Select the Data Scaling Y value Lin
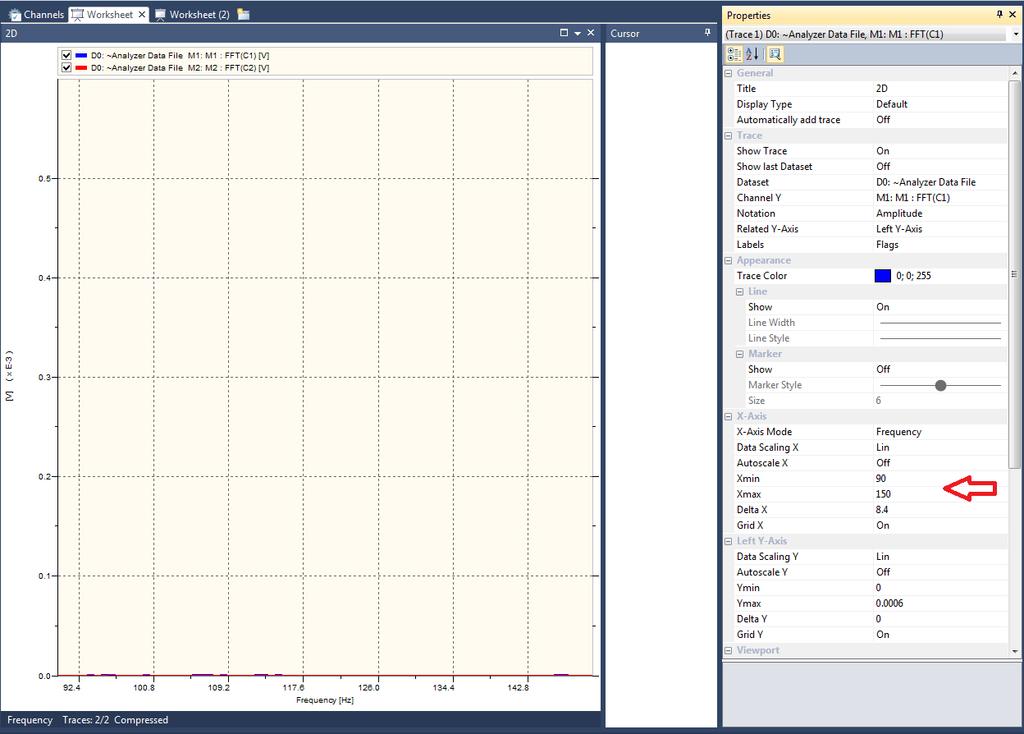This screenshot has height=734, width=1024. tap(940, 556)
